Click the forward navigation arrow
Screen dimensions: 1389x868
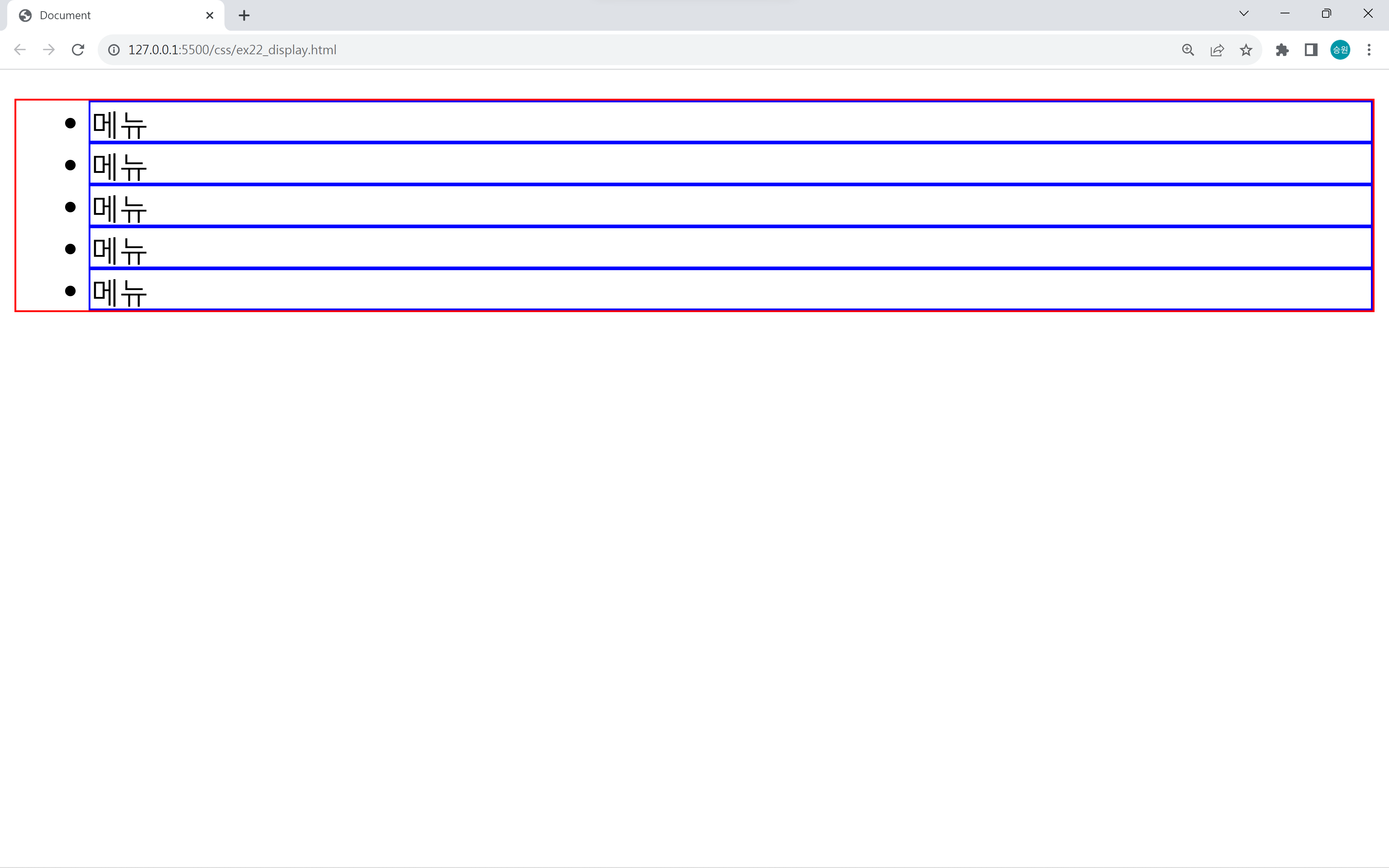coord(49,50)
